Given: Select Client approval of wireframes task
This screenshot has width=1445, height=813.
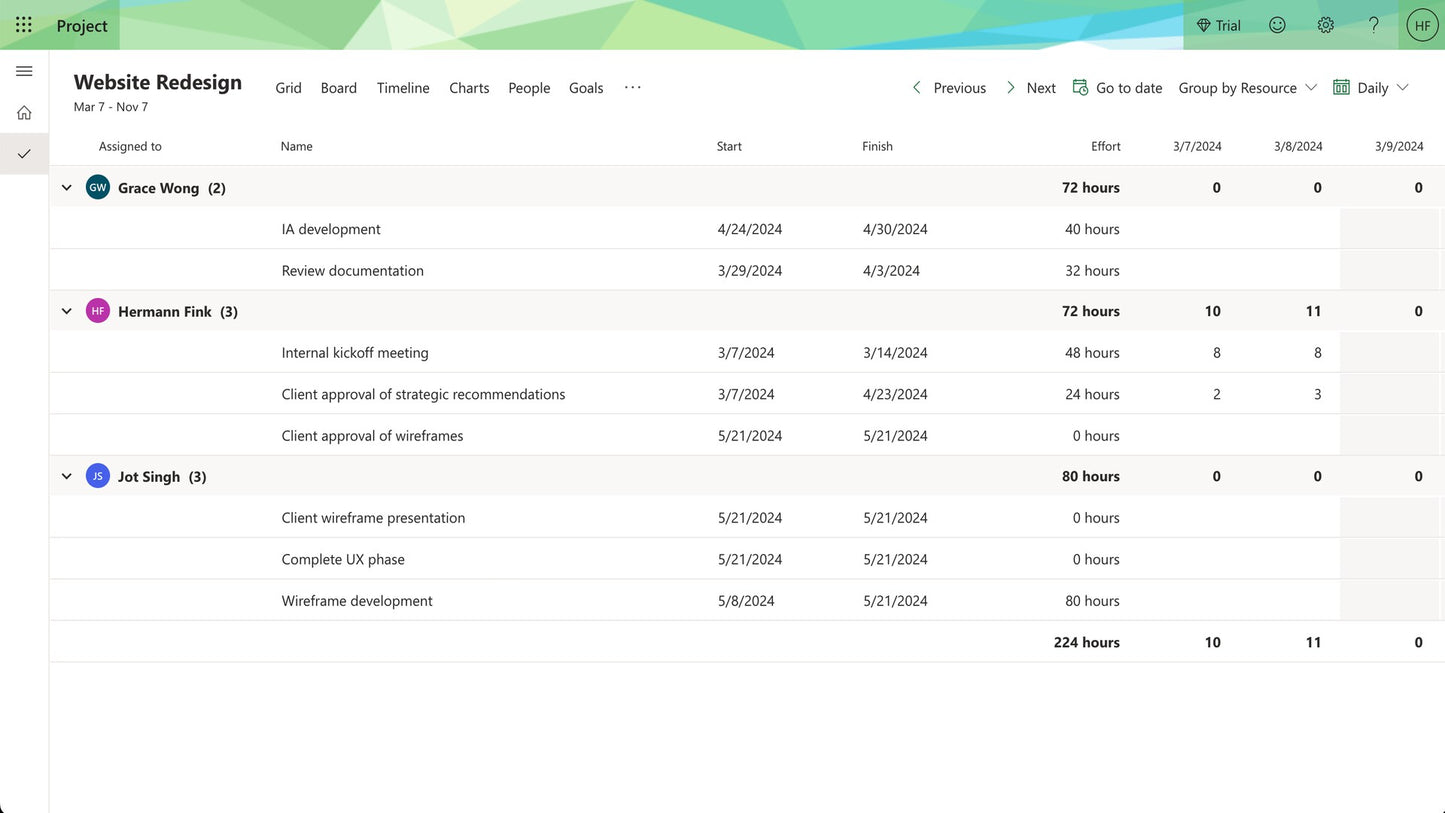Looking at the screenshot, I should point(372,435).
